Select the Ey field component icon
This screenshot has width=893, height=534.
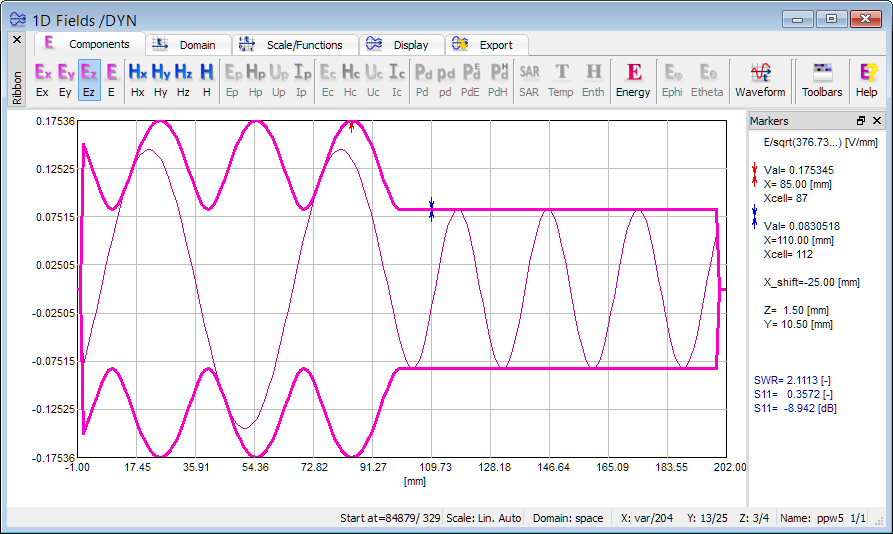(66, 79)
